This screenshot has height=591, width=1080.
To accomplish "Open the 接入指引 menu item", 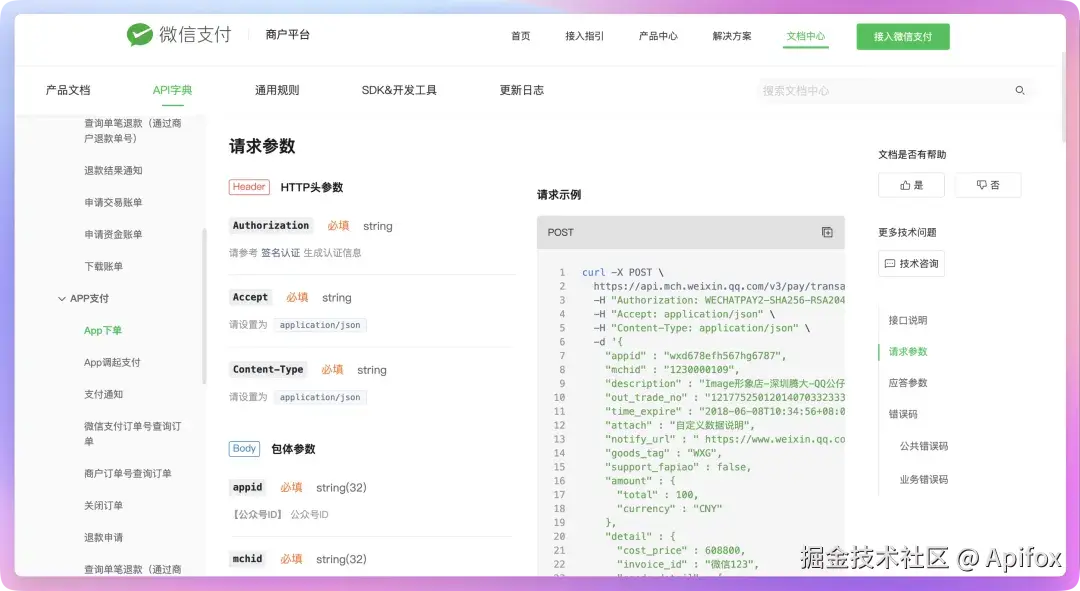I will pos(583,34).
